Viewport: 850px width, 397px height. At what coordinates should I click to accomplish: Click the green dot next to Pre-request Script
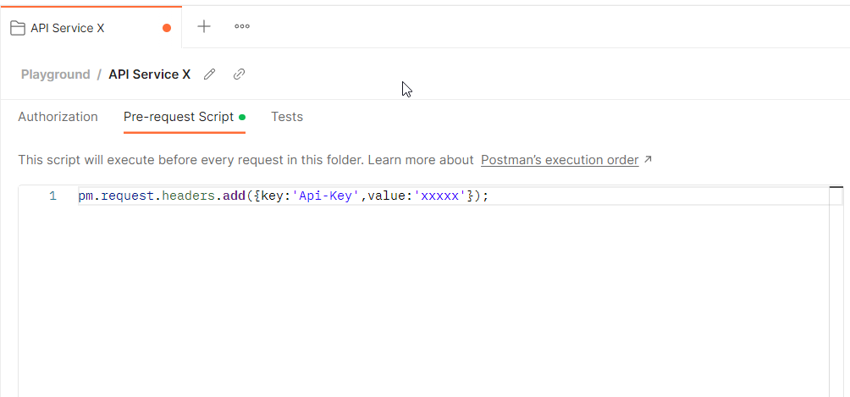coord(242,117)
